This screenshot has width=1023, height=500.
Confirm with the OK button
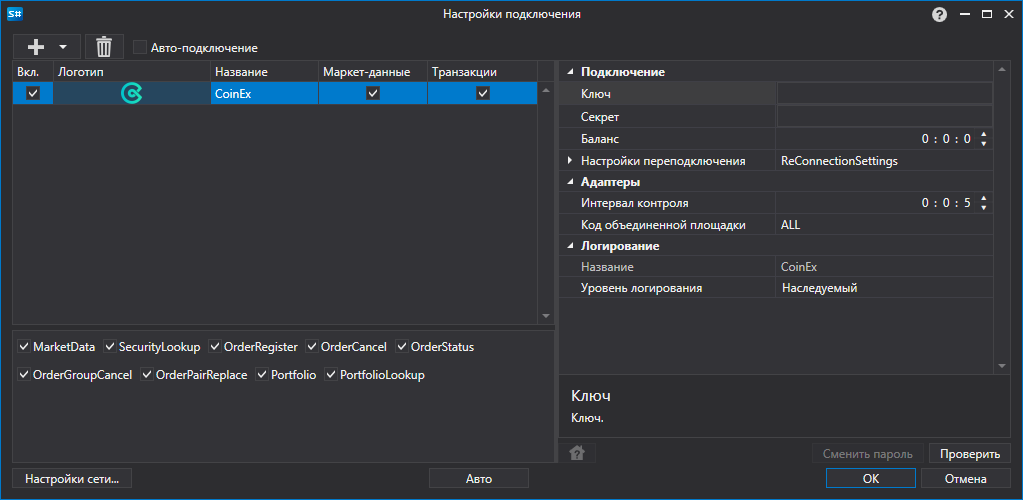(x=870, y=478)
